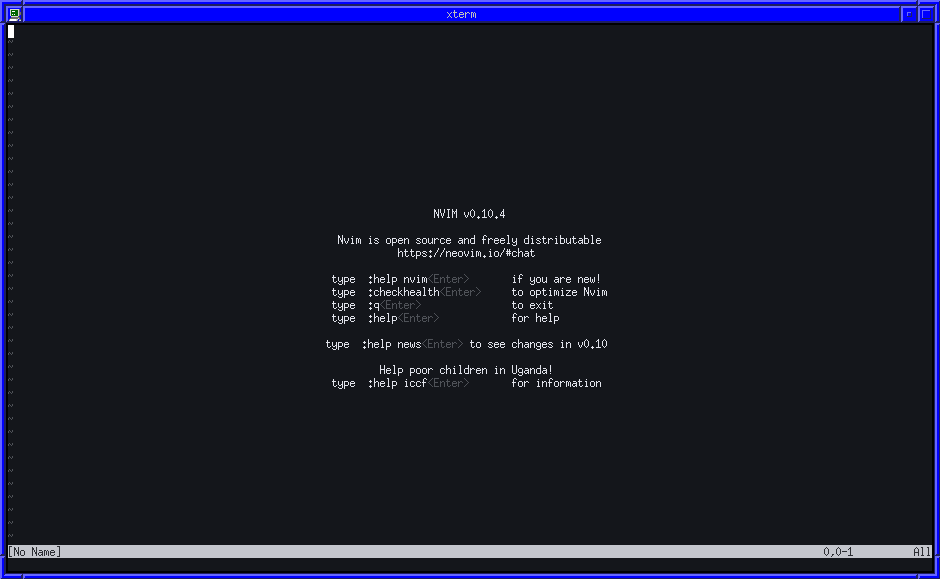Open the xterm window menu icon
Image resolution: width=940 pixels, height=579 pixels.
14,14
